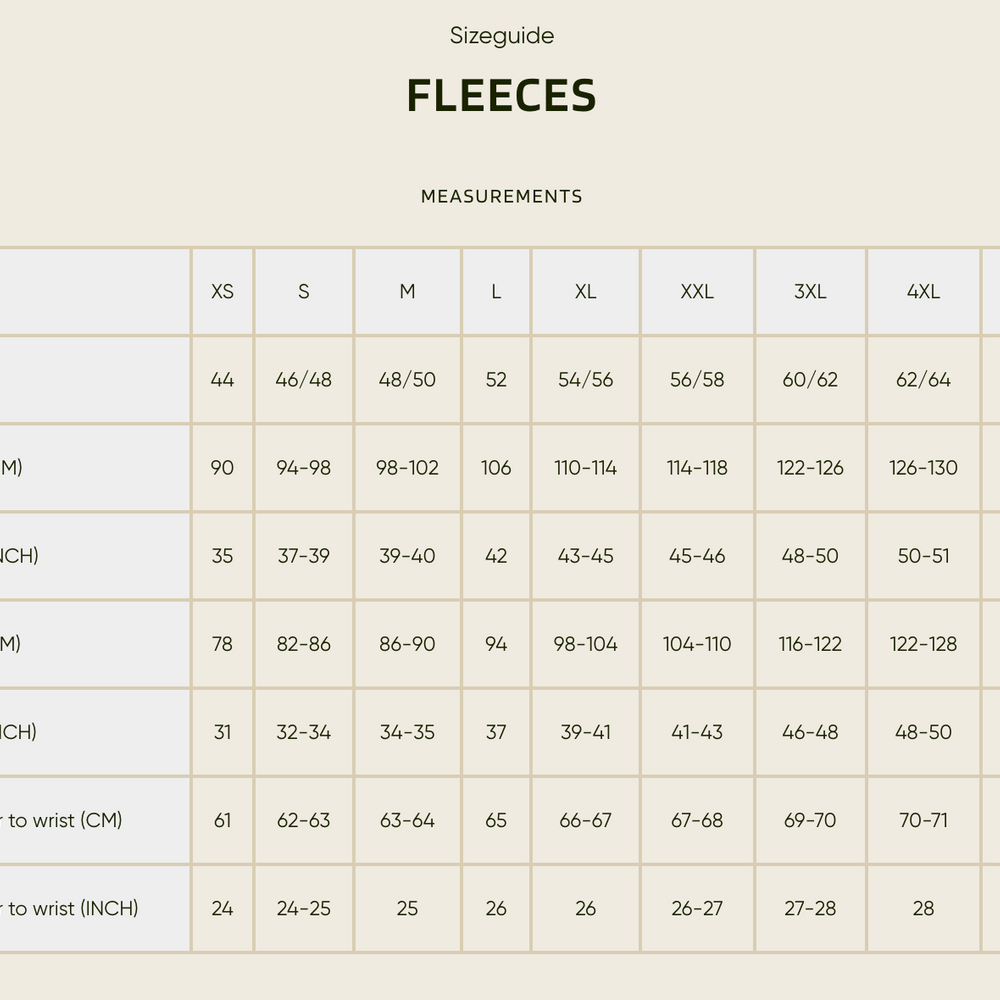Select the 32-34 inch cell

pyautogui.click(x=303, y=732)
